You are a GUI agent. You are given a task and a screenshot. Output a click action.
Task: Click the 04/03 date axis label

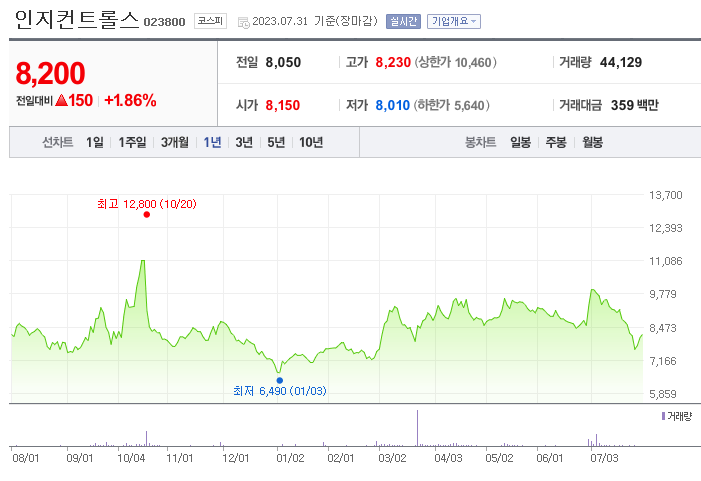coord(448,458)
